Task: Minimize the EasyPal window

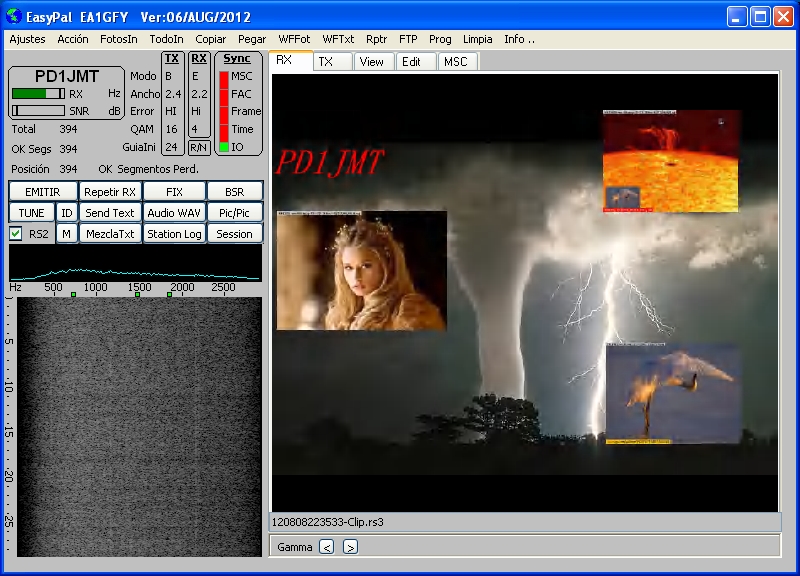Action: click(736, 17)
